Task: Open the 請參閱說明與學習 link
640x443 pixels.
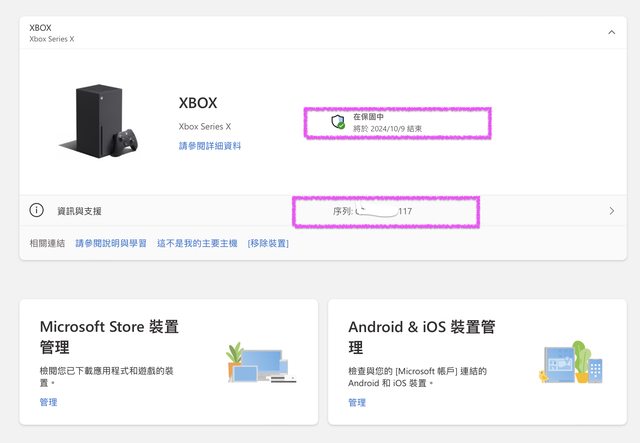Action: [x=111, y=243]
